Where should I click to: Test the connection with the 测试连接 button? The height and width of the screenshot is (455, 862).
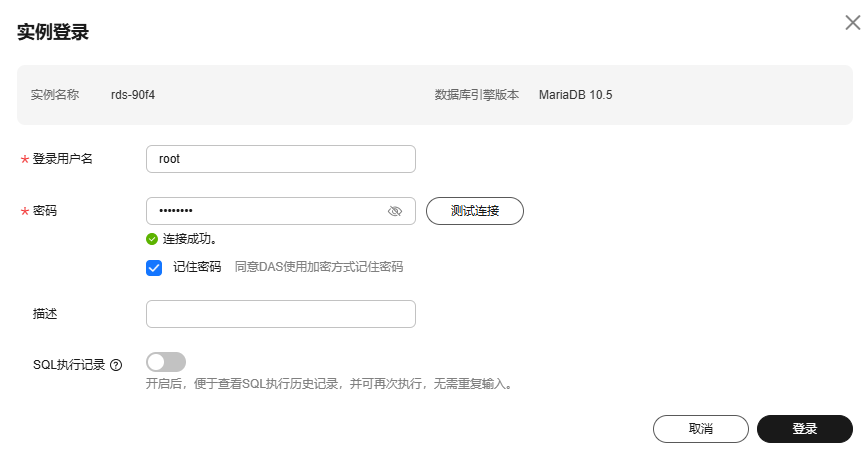point(475,211)
